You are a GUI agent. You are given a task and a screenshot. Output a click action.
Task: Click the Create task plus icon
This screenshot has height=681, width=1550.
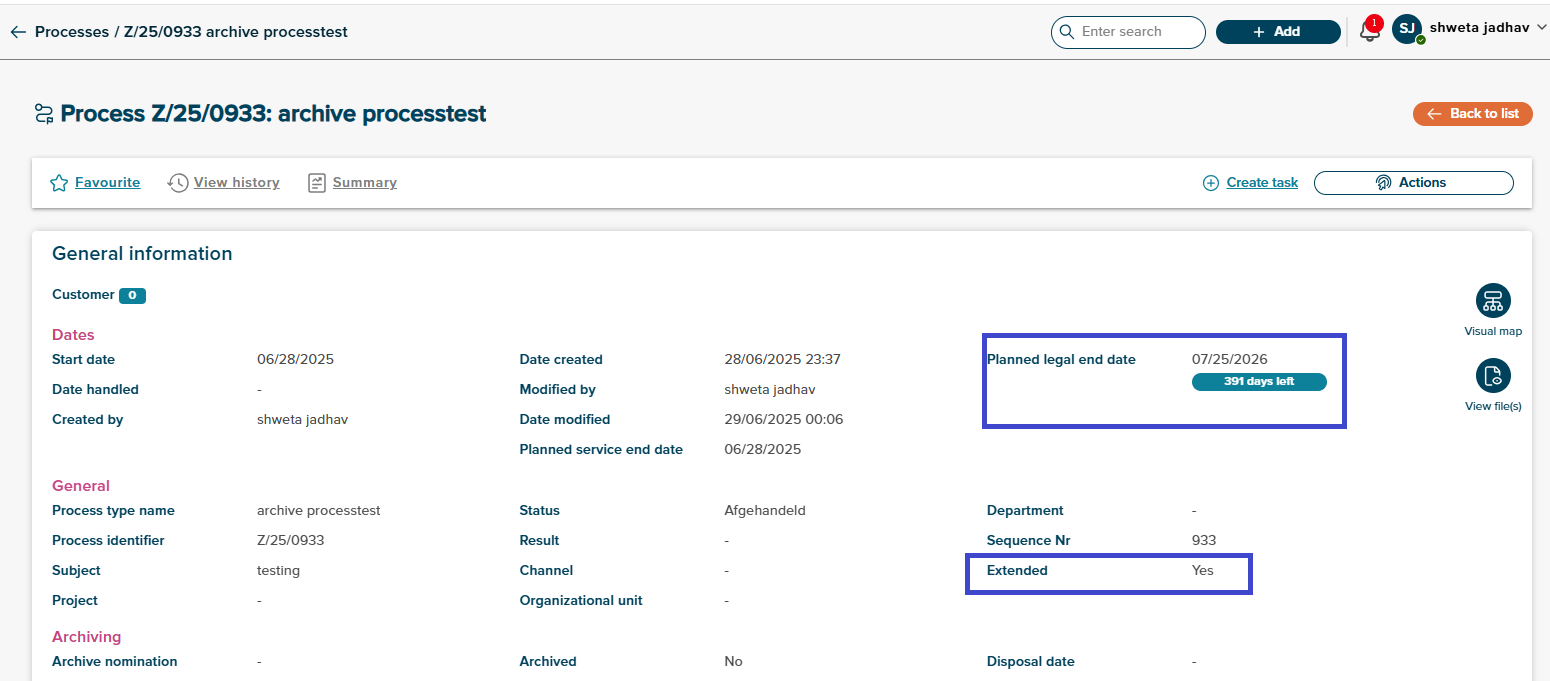click(x=1211, y=183)
